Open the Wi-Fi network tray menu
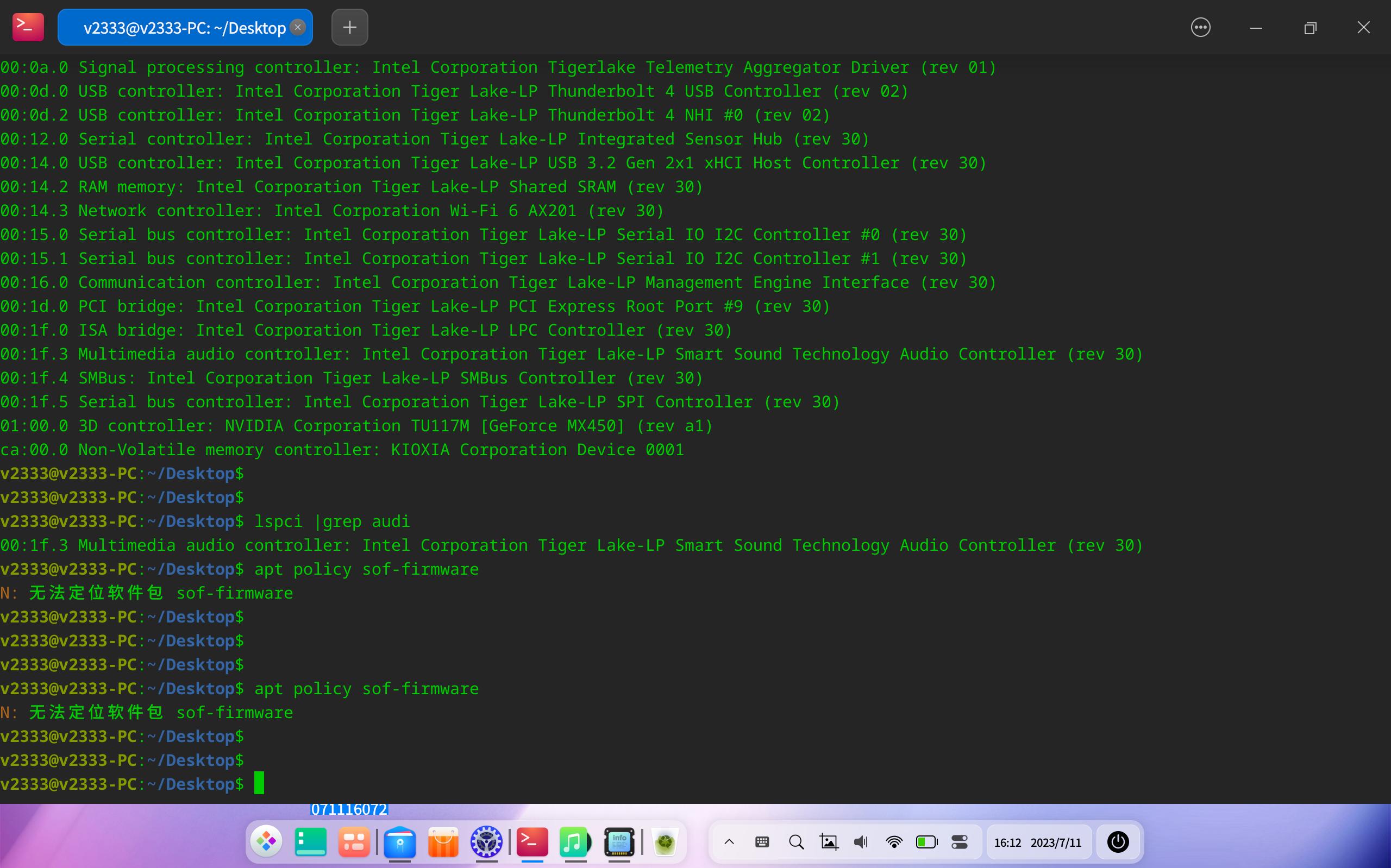 pos(894,842)
